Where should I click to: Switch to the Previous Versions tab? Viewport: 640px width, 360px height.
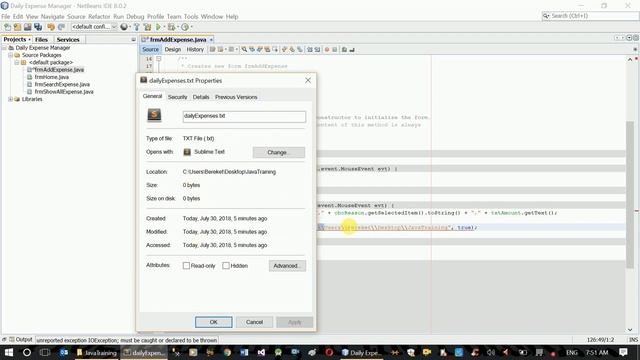[x=236, y=97]
